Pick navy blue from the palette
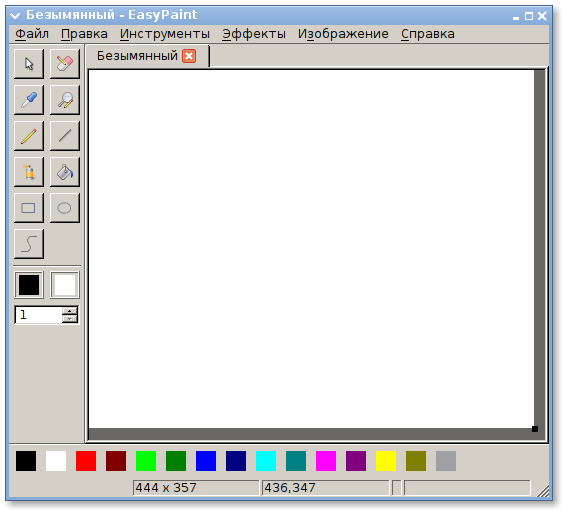This screenshot has width=562, height=510. coord(236,461)
